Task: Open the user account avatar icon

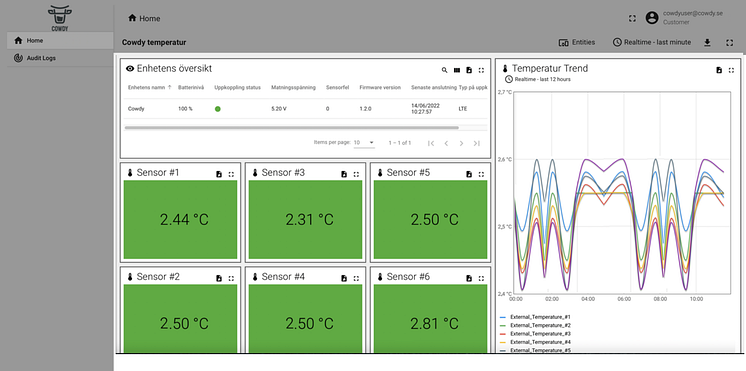Action: 651,18
